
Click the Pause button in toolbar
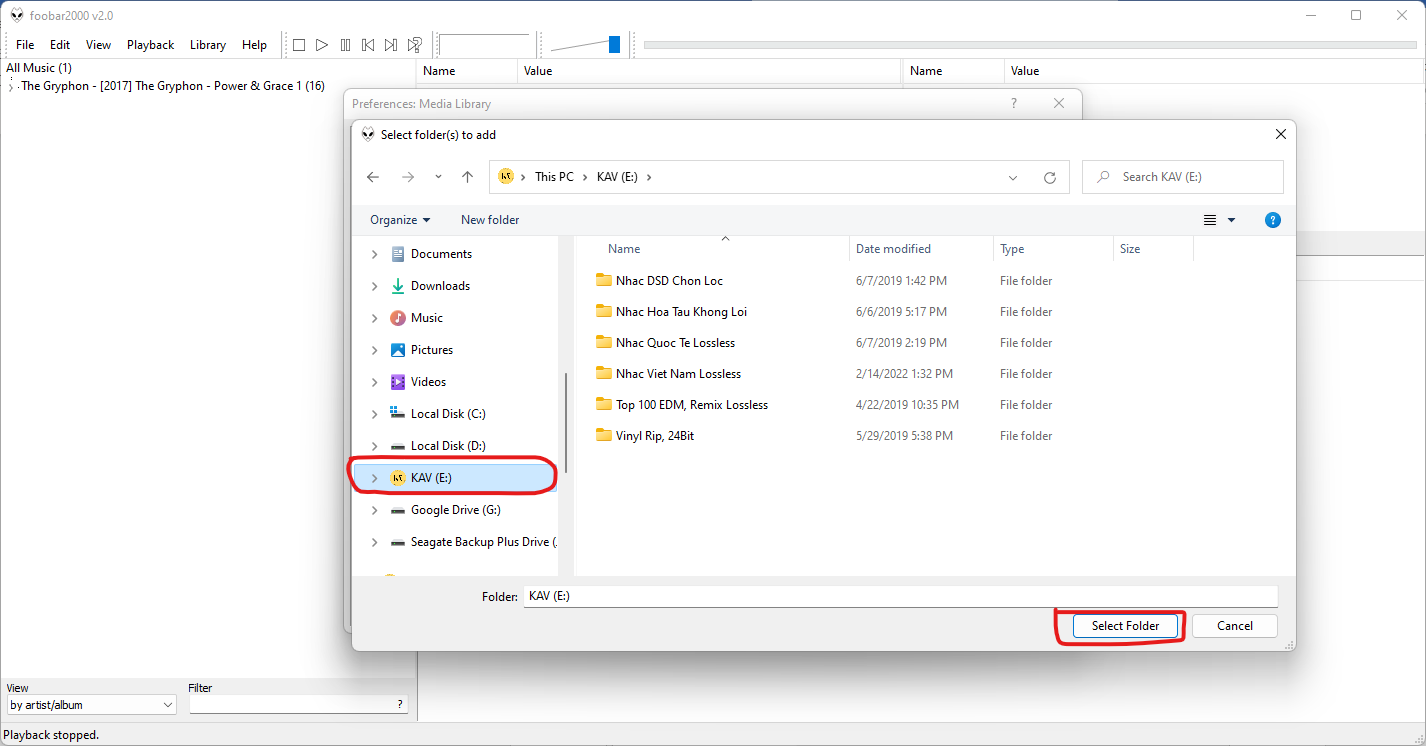click(345, 45)
